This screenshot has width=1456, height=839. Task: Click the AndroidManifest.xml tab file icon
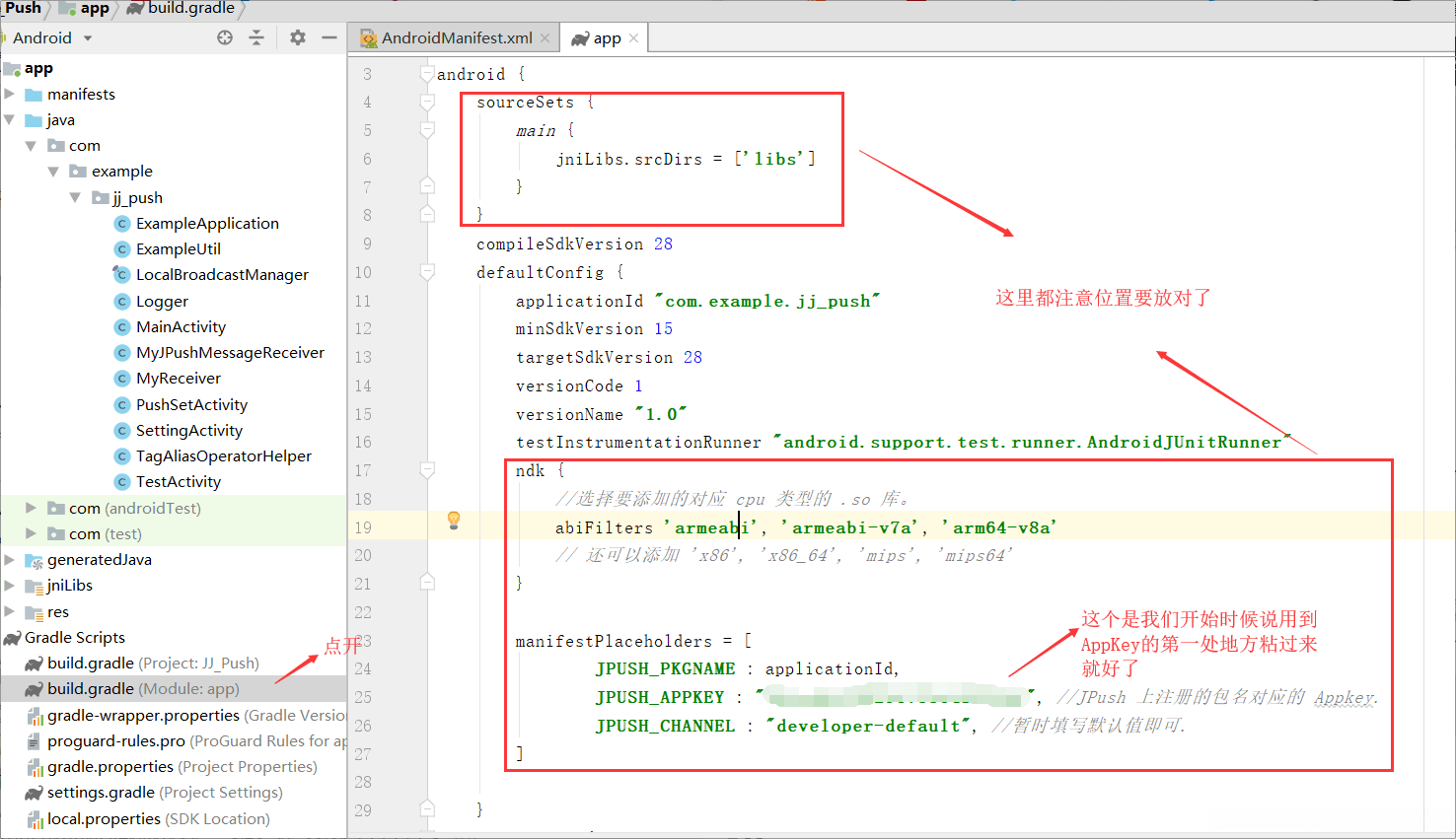coord(369,38)
